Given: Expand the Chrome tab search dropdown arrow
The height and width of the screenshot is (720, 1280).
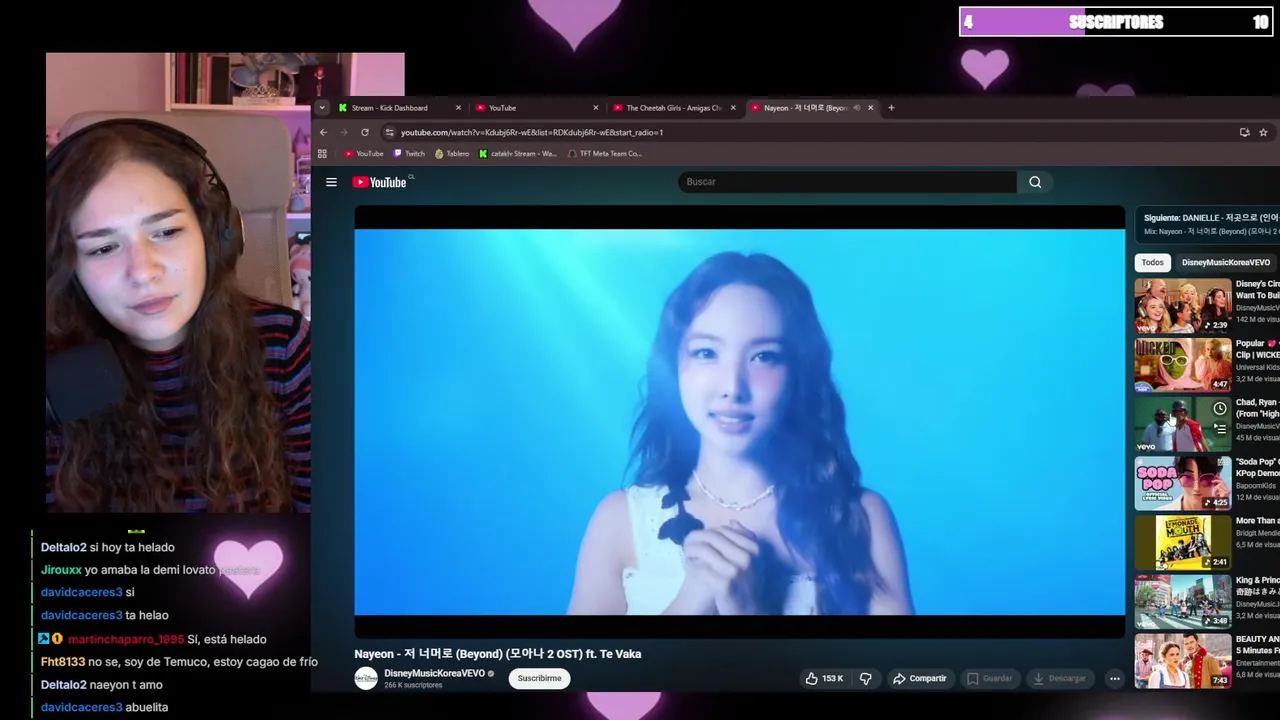Looking at the screenshot, I should (x=321, y=108).
